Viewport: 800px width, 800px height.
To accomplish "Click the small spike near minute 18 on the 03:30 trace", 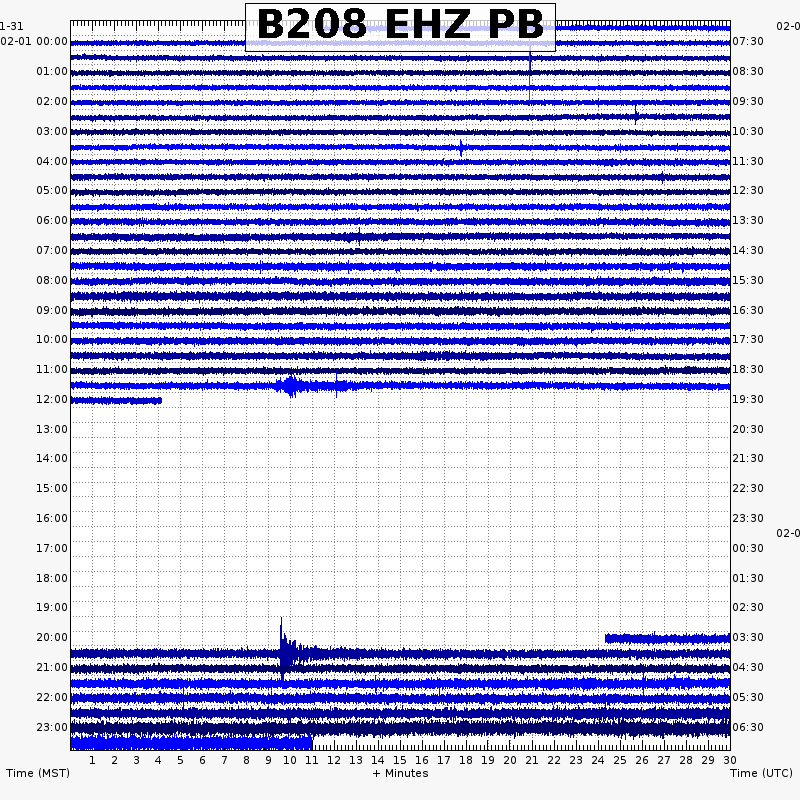I will (461, 148).
